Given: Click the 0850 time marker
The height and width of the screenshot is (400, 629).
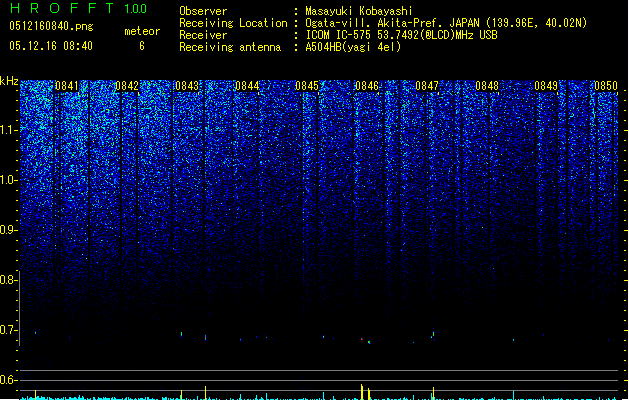Looking at the screenshot, I should 606,86.
